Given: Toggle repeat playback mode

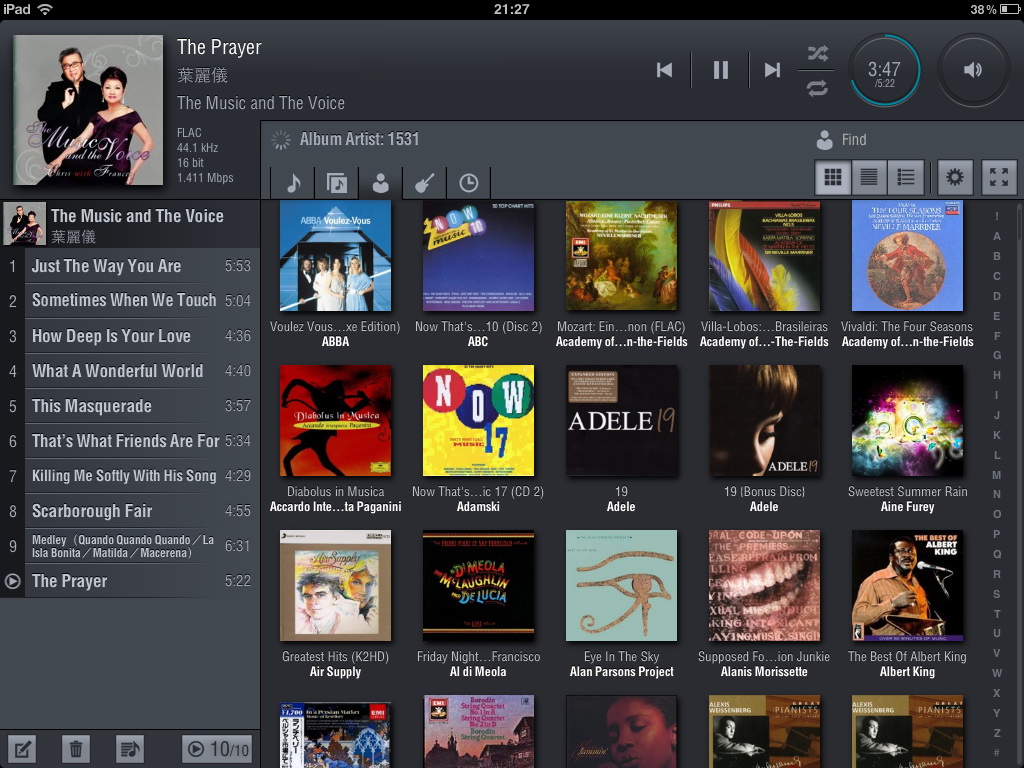Looking at the screenshot, I should [817, 88].
